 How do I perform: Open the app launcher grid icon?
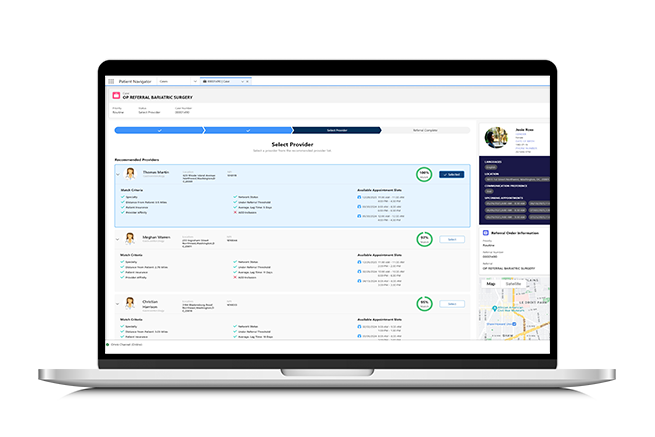pyautogui.click(x=111, y=81)
